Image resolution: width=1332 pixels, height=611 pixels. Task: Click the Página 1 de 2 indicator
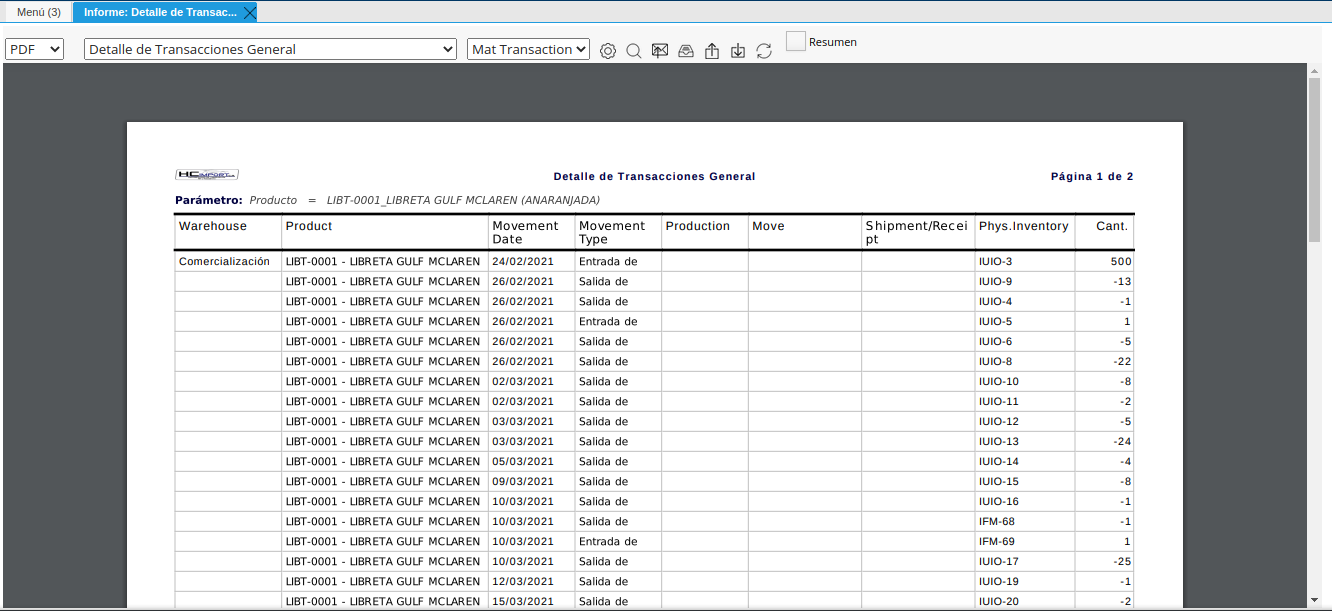click(1091, 177)
